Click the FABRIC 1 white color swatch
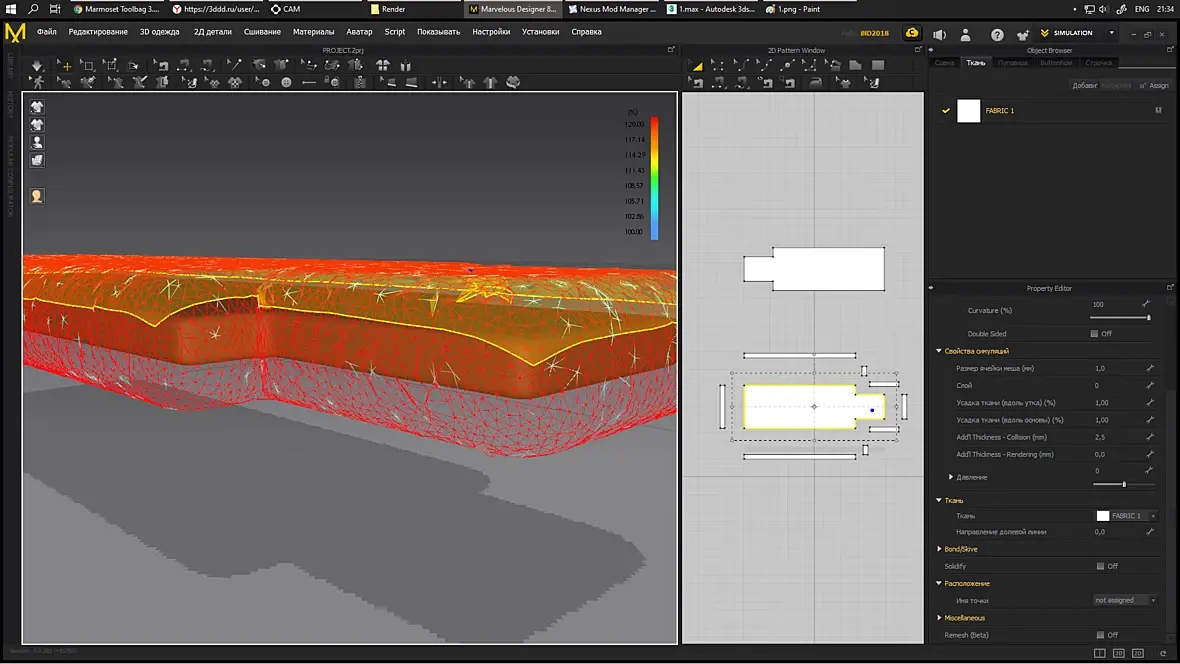 968,111
